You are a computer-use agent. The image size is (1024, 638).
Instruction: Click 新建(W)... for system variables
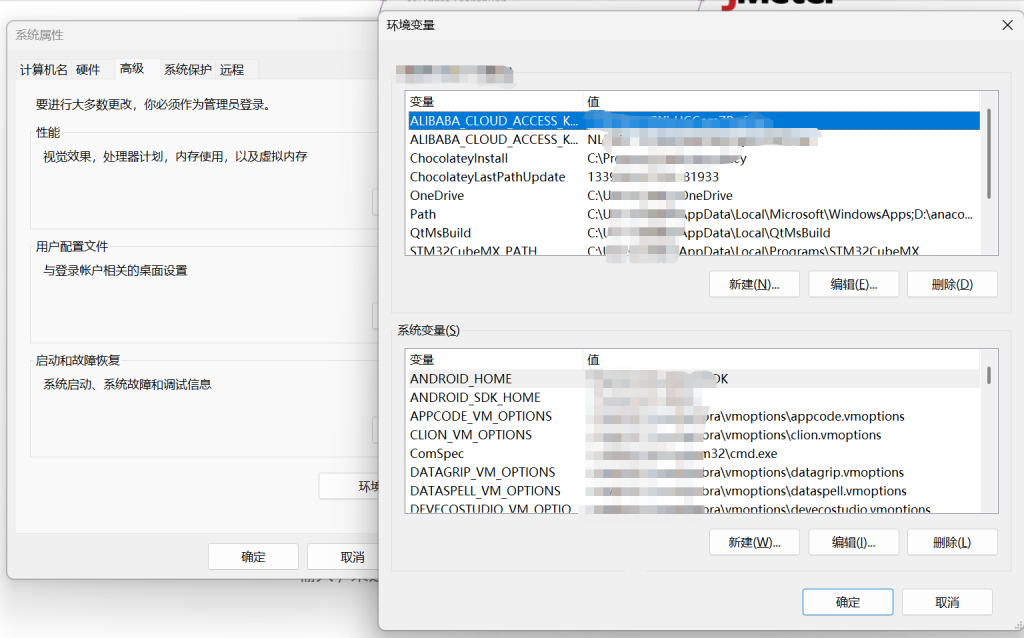[754, 542]
